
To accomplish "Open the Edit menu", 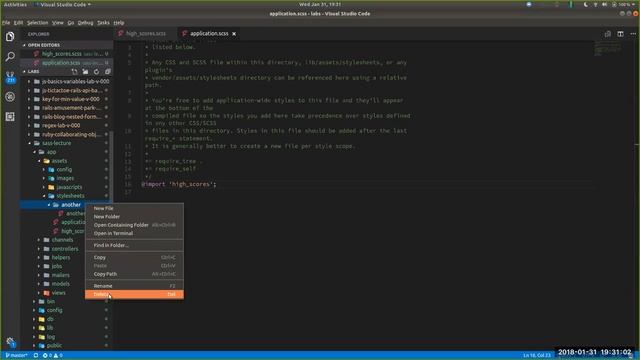I will click(x=18, y=23).
